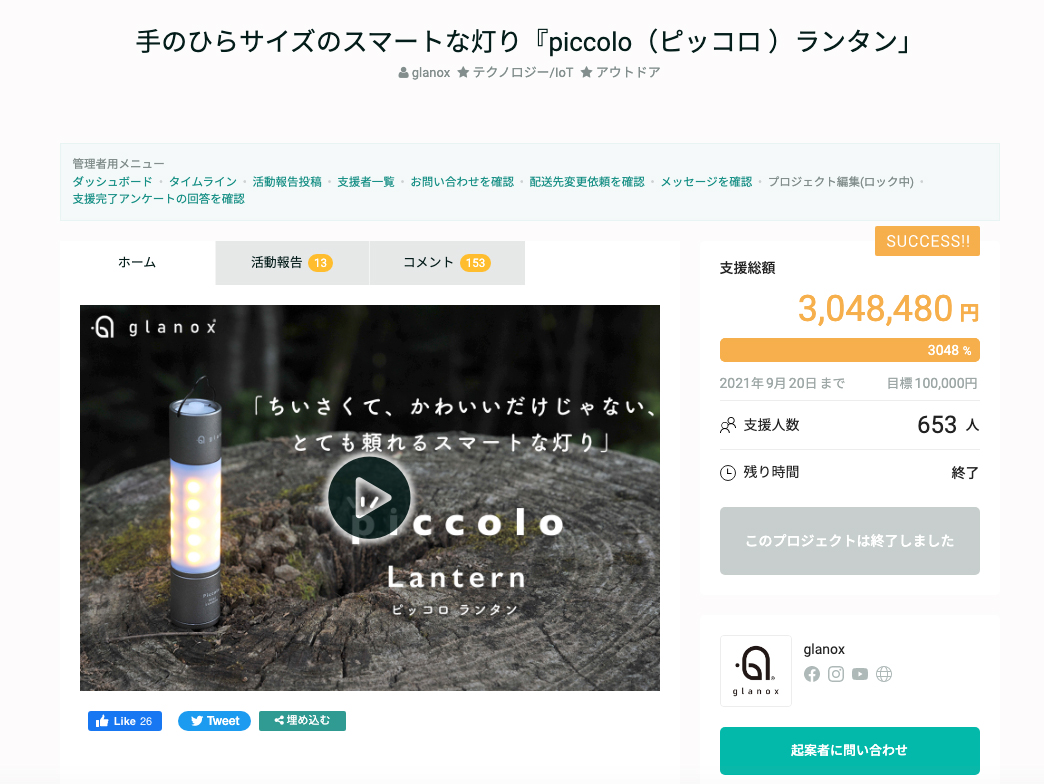
Task: Open 支援完了アンケートの回答を確認 link
Action: click(158, 199)
